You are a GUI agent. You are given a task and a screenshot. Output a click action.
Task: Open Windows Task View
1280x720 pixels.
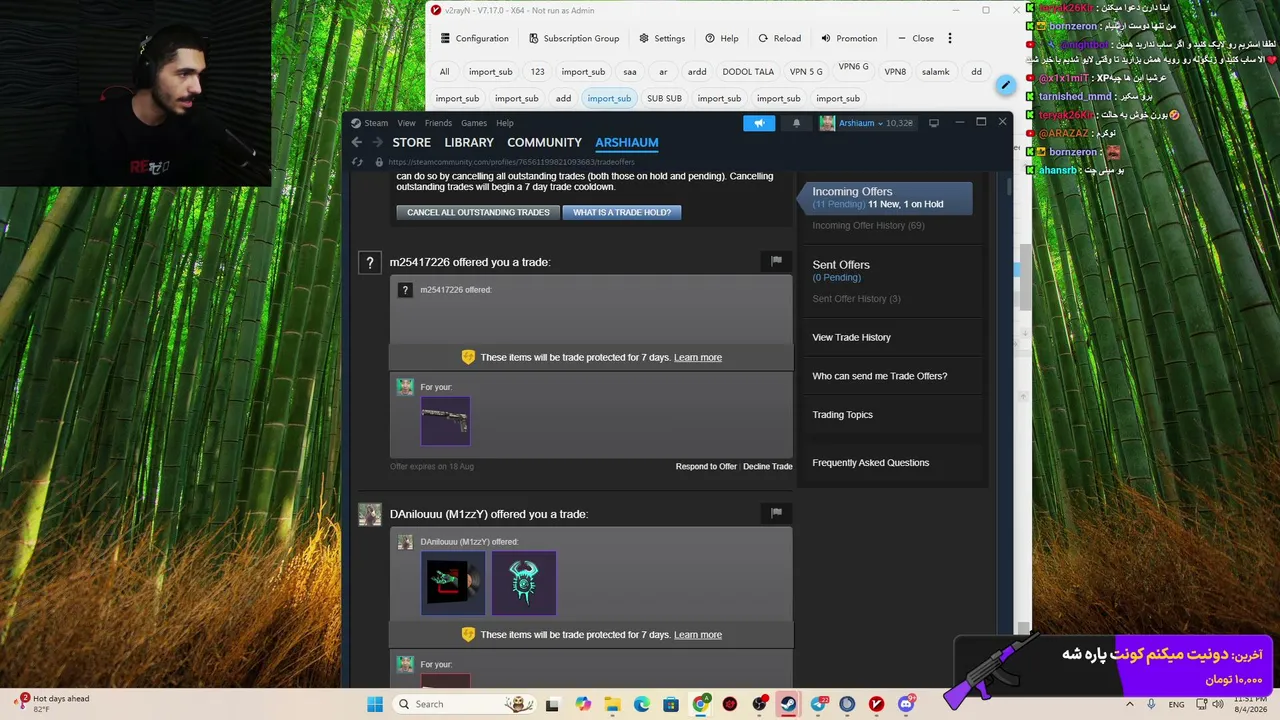[x=552, y=704]
